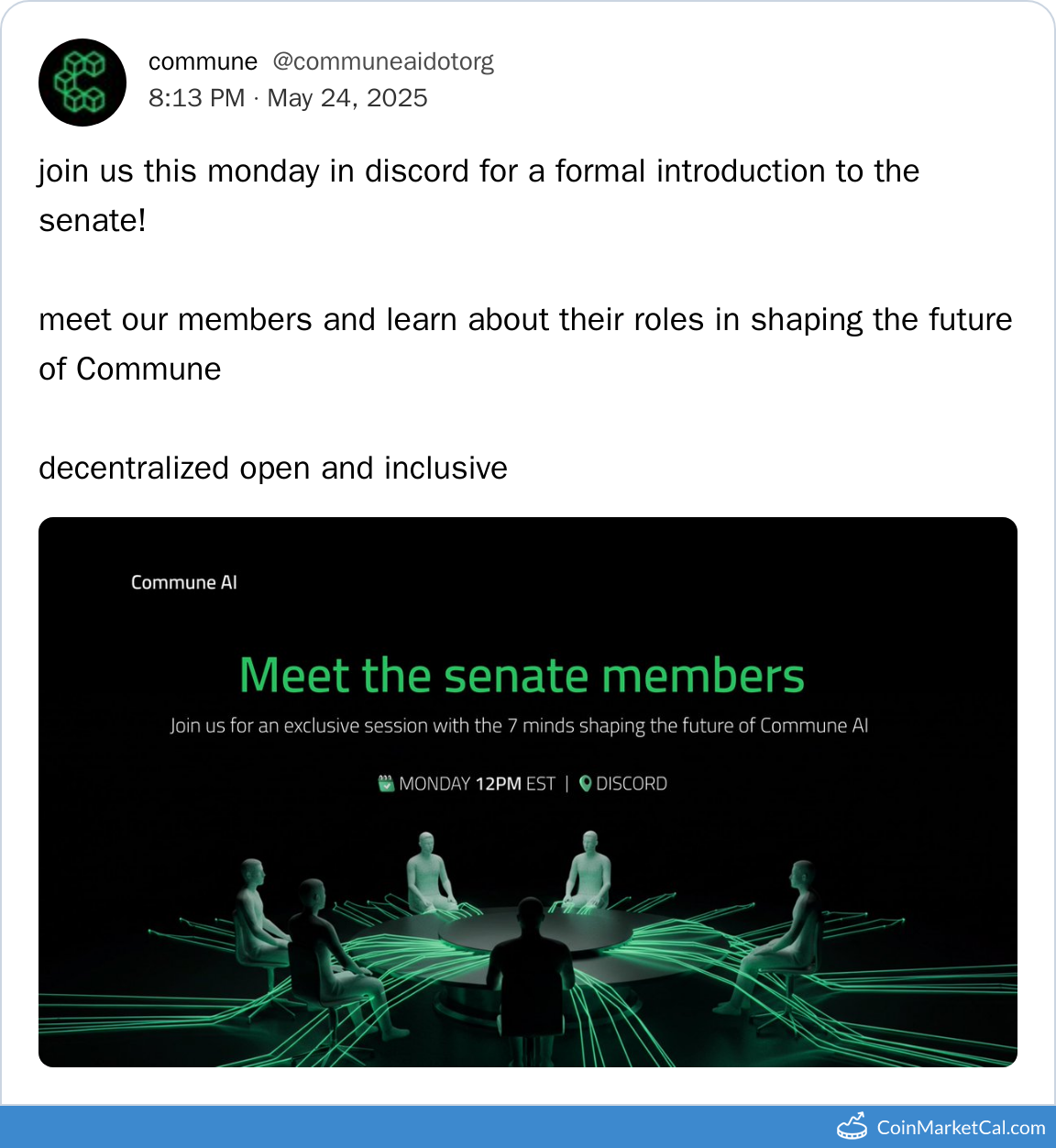Screen dimensions: 1056x1148
Task: Click the "MONDAY 12PM EST" text
Action: (478, 784)
